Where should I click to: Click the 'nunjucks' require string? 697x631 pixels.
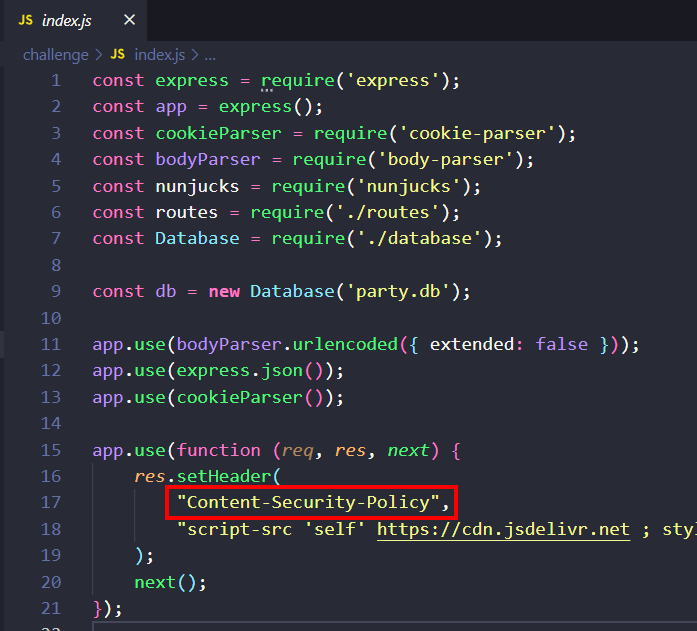(411, 186)
